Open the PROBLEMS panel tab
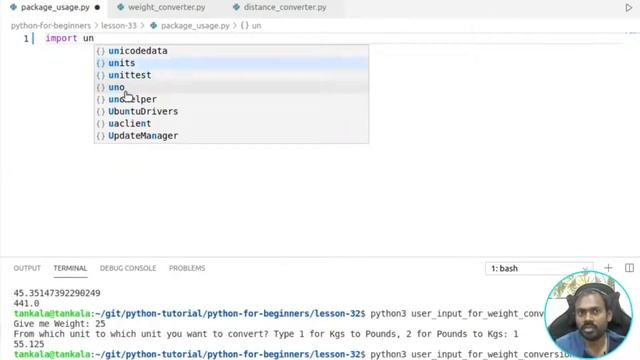Image resolution: width=640 pixels, height=360 pixels. pyautogui.click(x=187, y=268)
